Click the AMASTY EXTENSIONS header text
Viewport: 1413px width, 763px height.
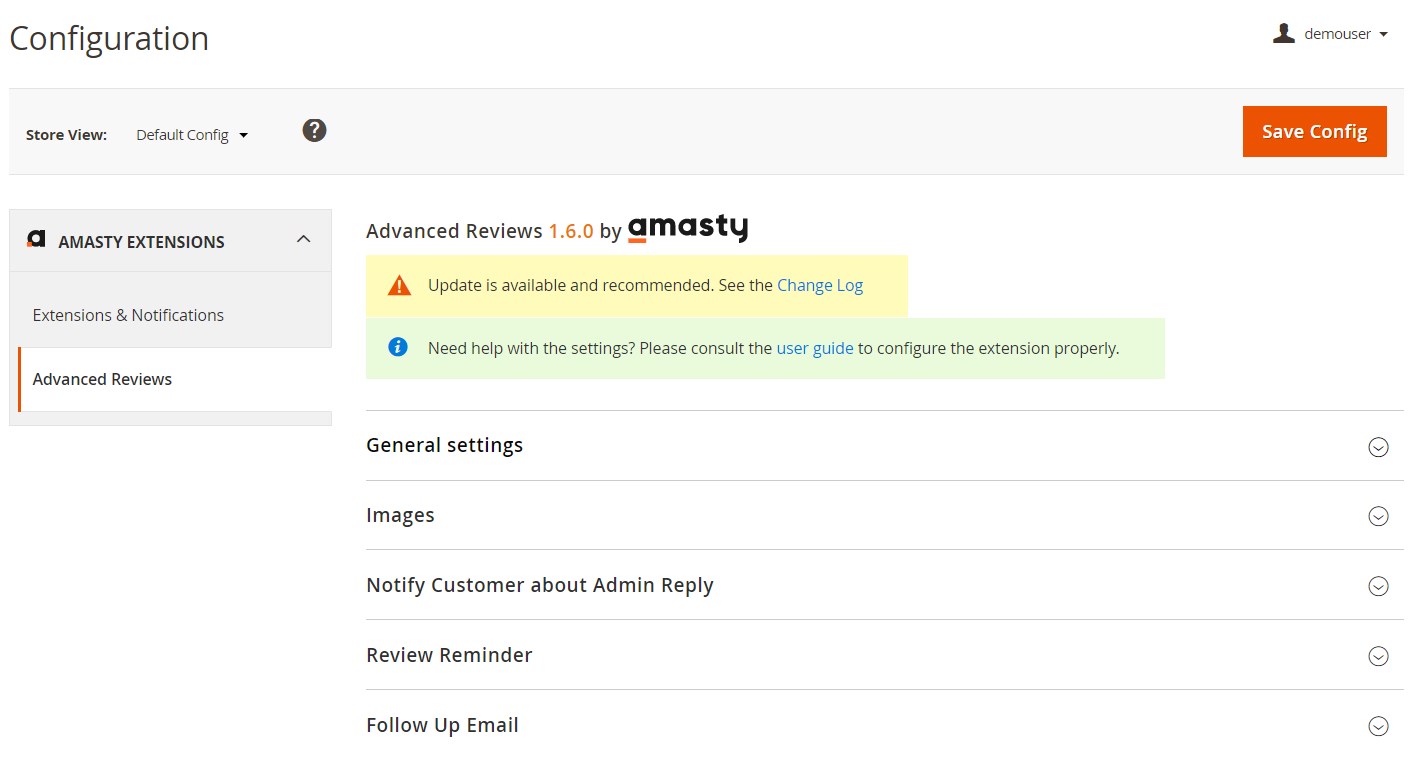click(142, 241)
